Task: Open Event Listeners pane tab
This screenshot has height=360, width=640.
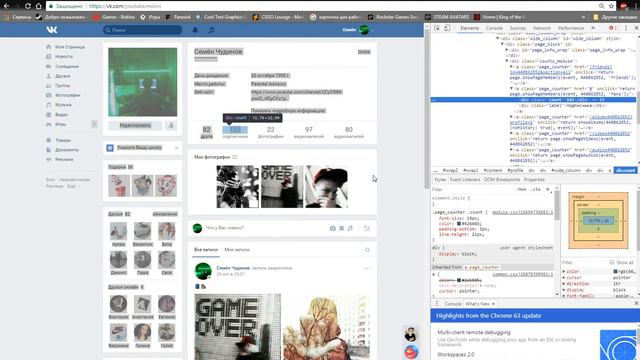Action: (x=464, y=180)
